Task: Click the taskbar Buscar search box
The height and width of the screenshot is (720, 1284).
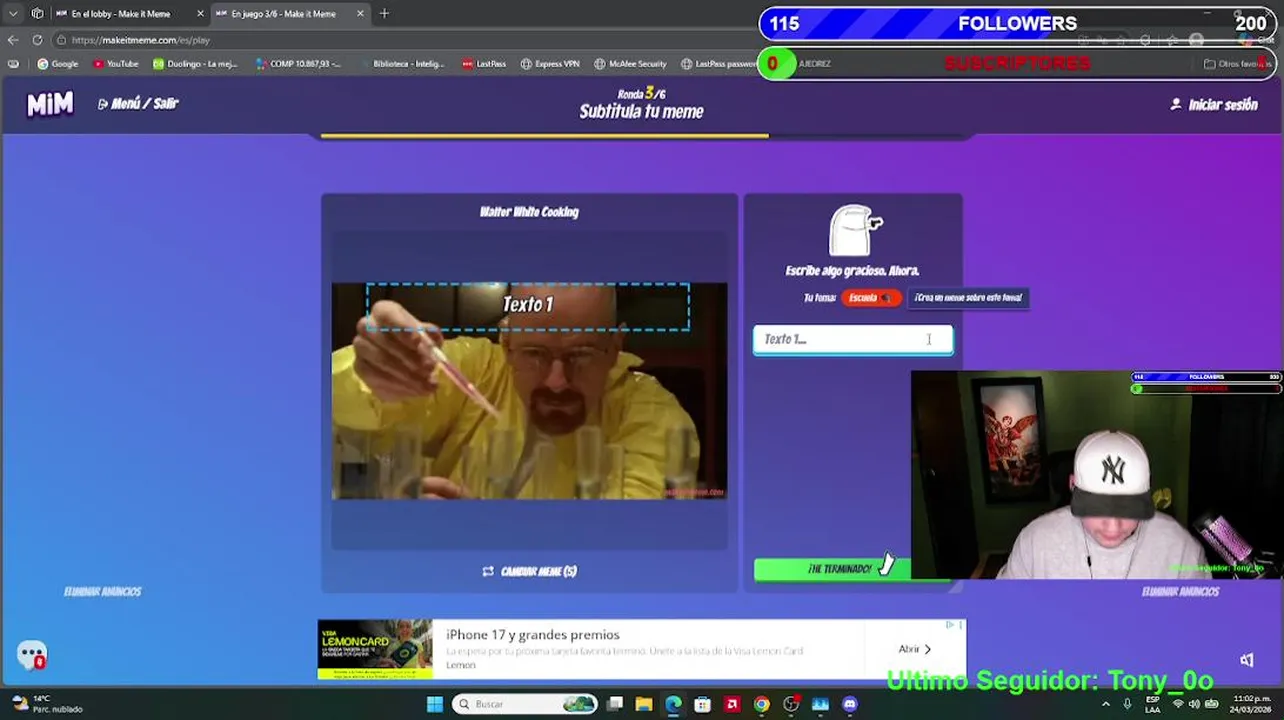Action: tap(524, 704)
